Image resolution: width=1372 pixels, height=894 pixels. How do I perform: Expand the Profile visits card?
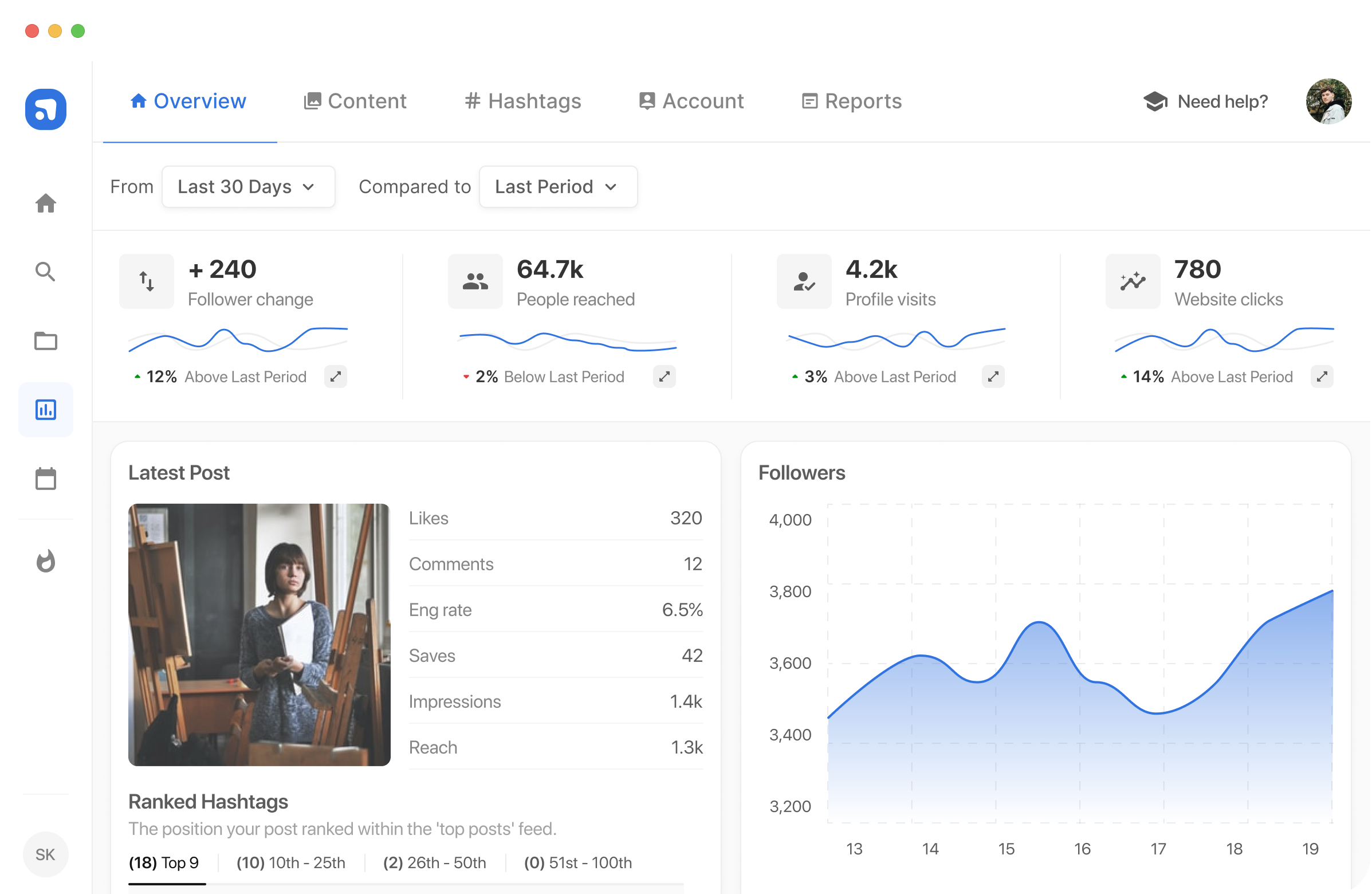coord(994,377)
